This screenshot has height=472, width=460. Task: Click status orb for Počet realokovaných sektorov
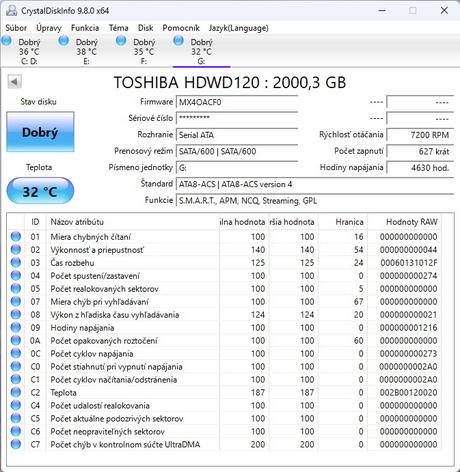16,289
